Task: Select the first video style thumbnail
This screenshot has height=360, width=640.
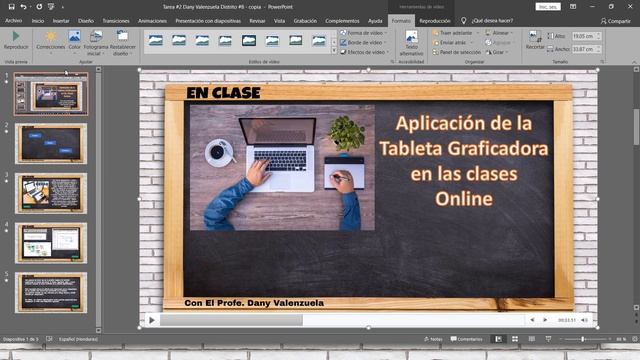Action: tap(156, 40)
